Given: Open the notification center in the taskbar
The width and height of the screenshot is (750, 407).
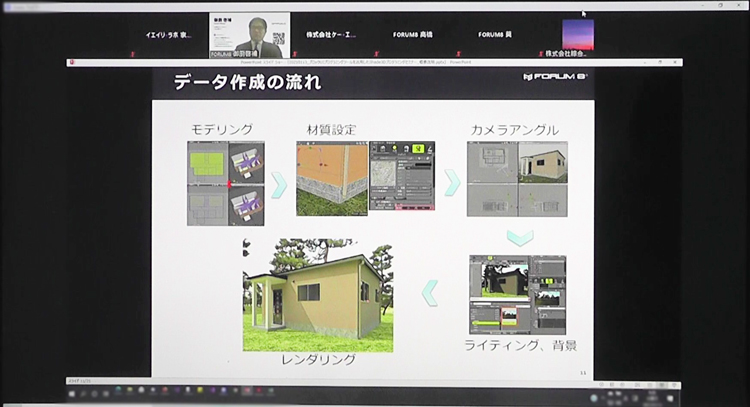Looking at the screenshot, I should (x=671, y=397).
